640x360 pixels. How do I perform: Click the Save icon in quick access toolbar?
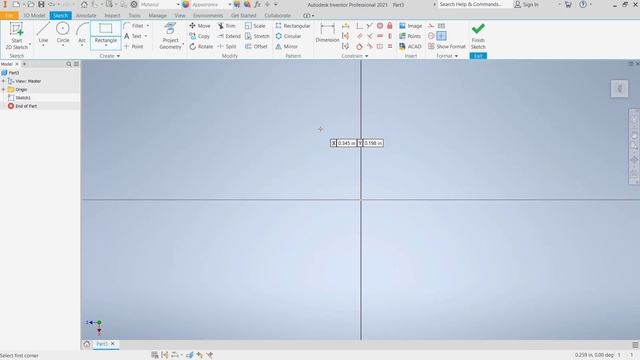(41, 4)
